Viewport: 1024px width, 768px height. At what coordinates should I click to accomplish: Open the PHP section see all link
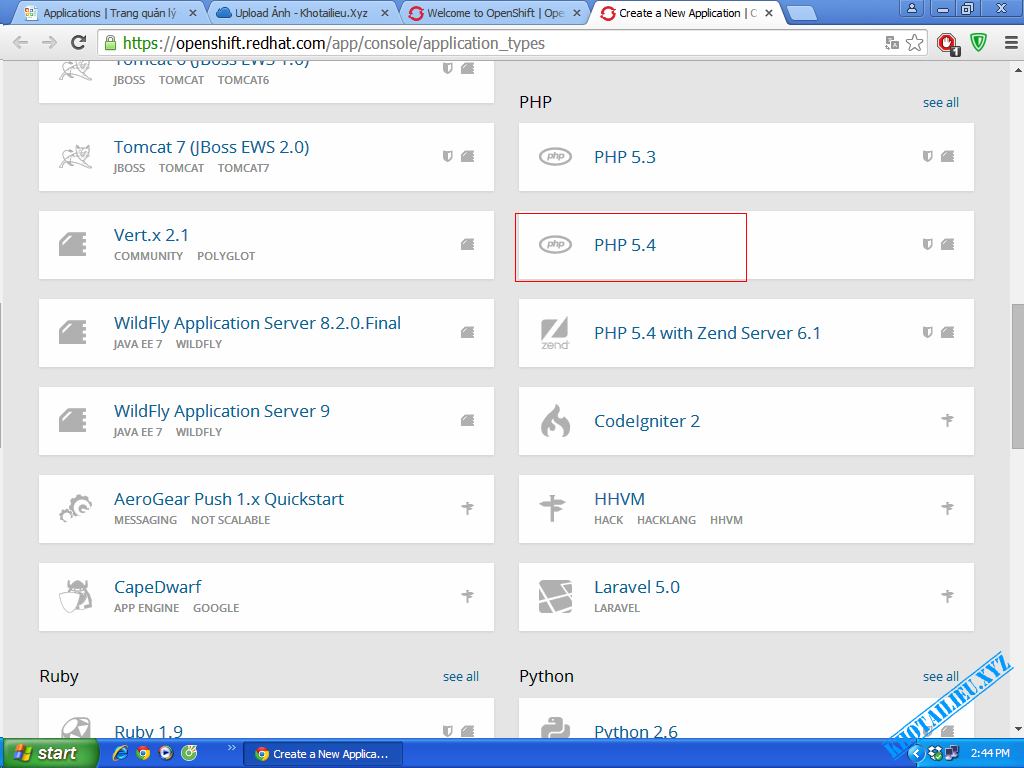click(x=940, y=102)
